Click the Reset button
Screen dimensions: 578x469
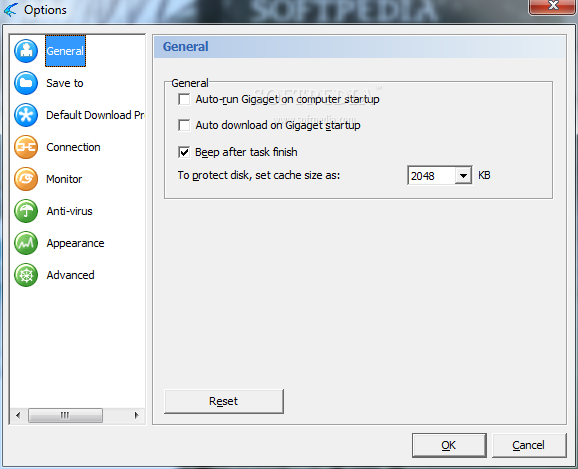click(224, 401)
